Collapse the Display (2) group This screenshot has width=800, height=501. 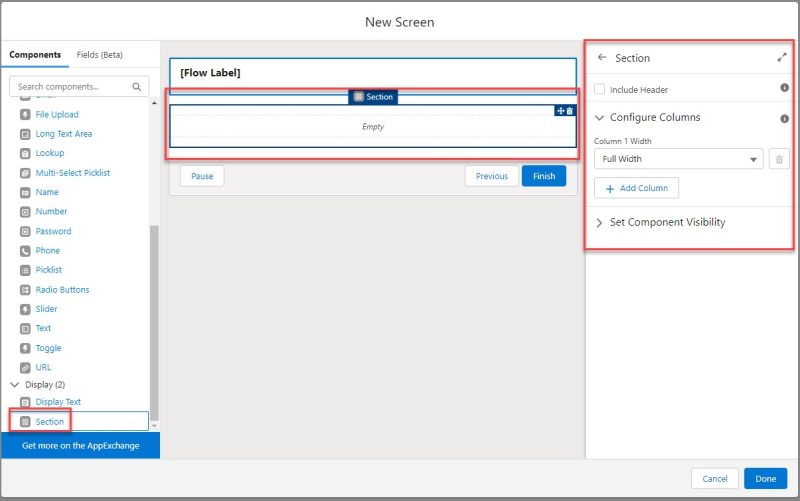pos(15,384)
